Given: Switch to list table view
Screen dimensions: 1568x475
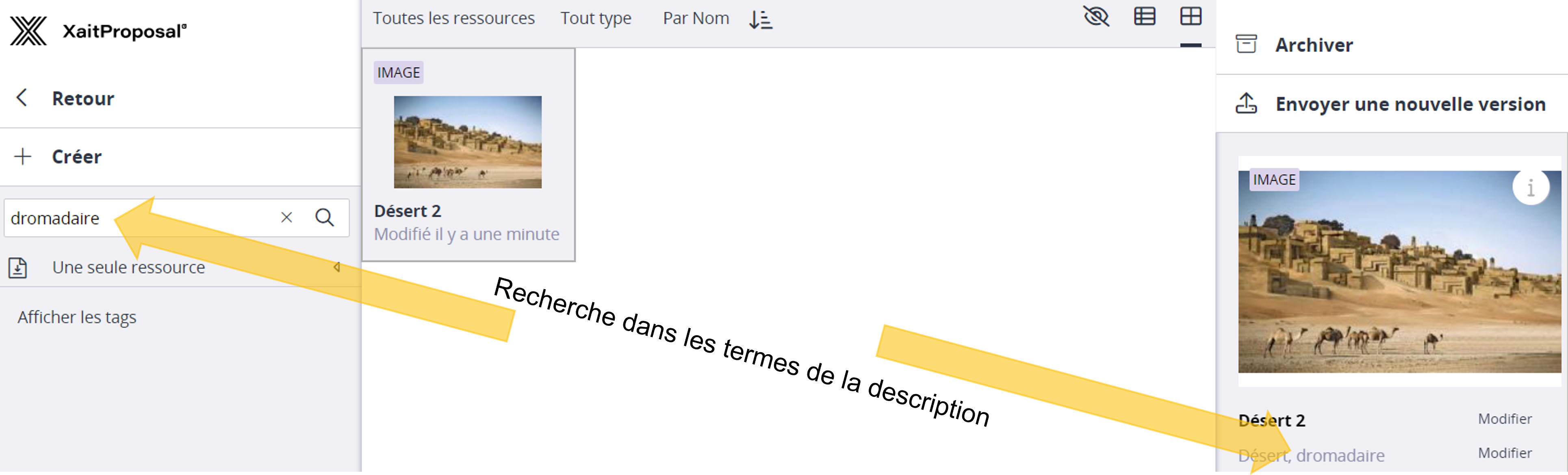Looking at the screenshot, I should pos(1144,16).
